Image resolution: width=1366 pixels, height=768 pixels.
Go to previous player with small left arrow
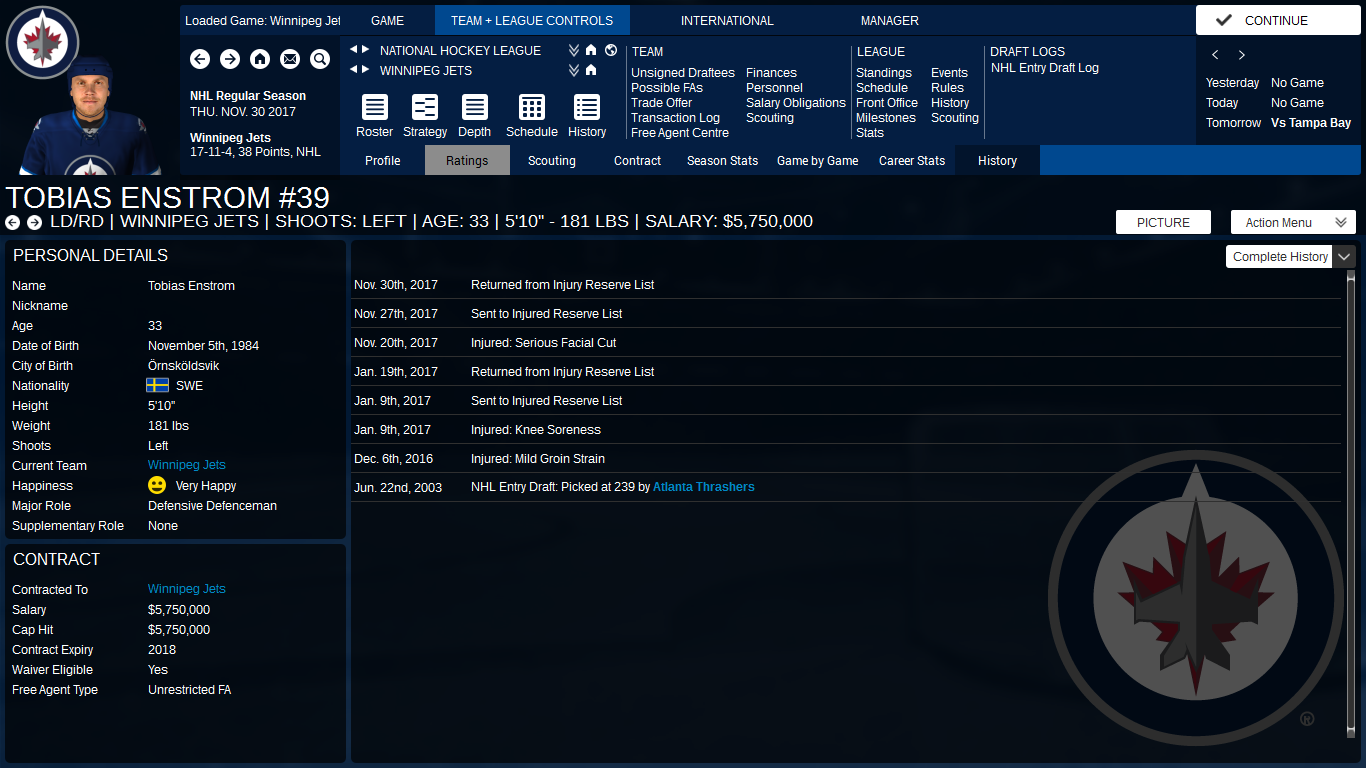pos(12,222)
